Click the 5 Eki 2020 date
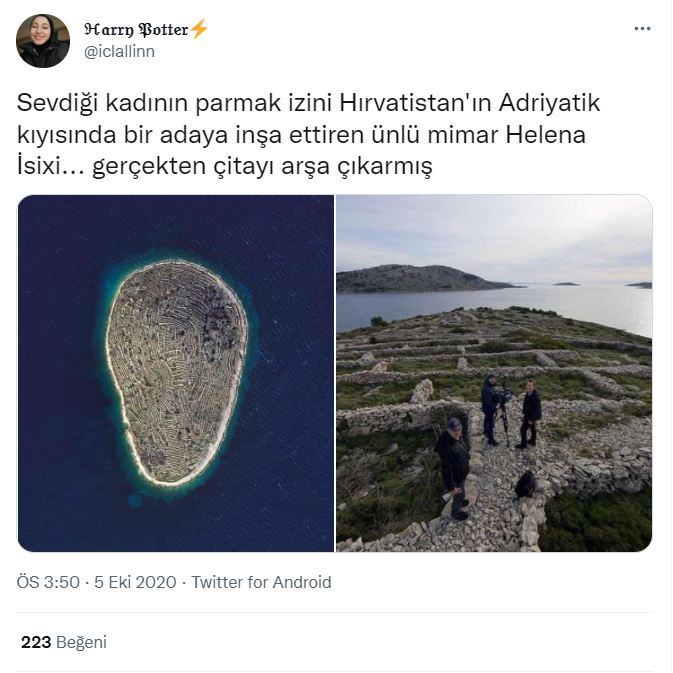 [x=135, y=582]
